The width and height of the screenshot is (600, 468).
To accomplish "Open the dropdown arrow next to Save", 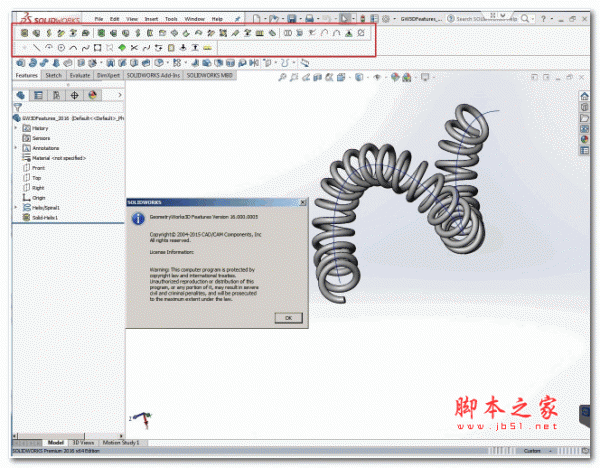I will [x=300, y=18].
